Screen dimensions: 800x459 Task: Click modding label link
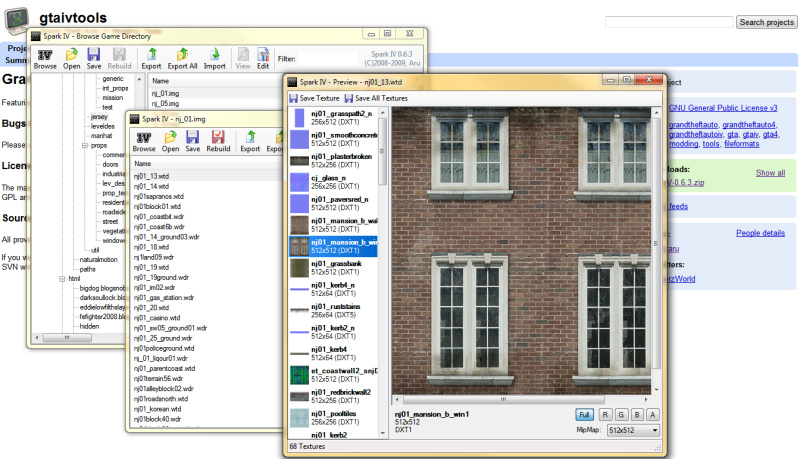tap(683, 144)
